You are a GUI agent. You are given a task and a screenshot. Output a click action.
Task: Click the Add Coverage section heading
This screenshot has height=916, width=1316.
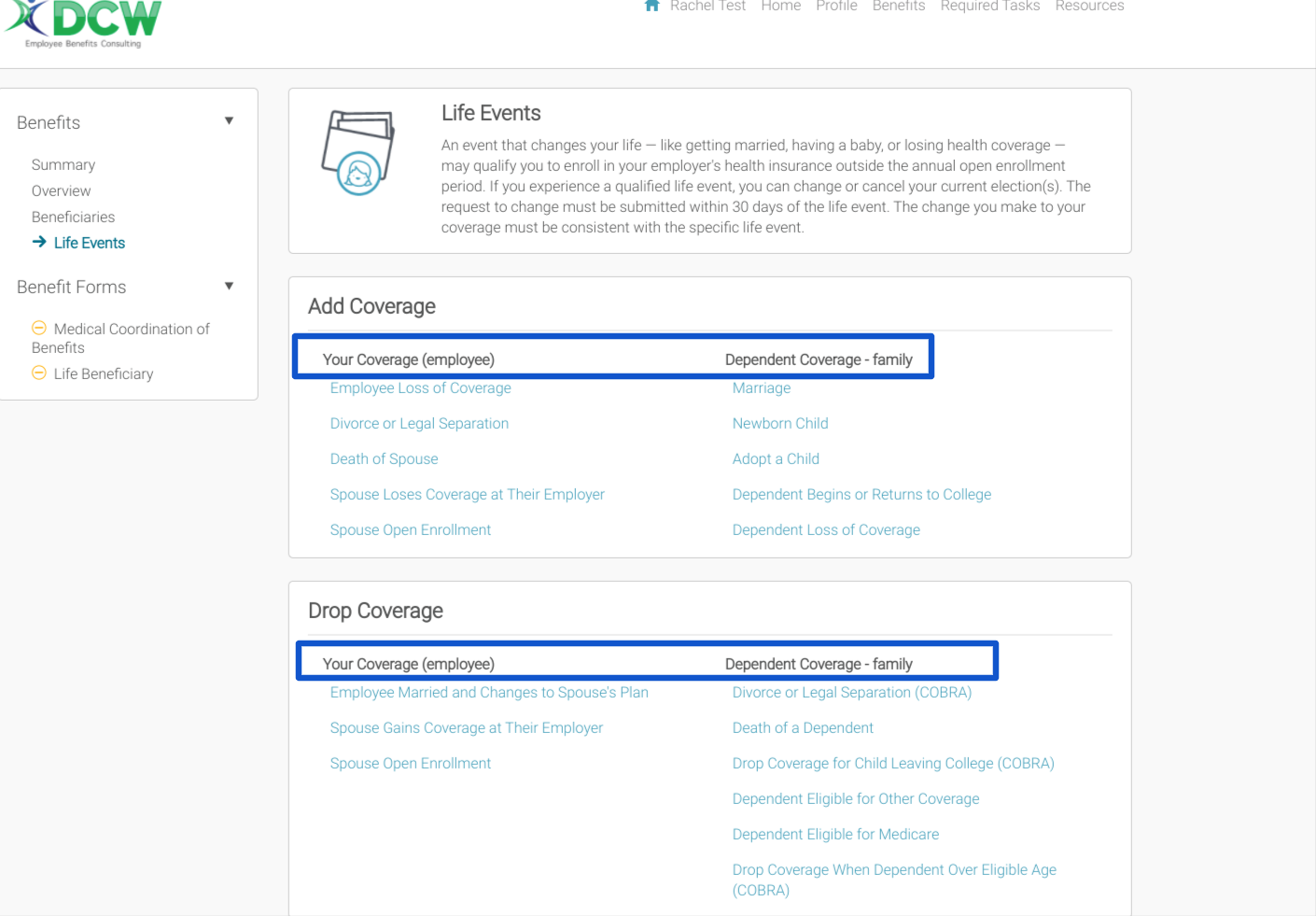372,306
